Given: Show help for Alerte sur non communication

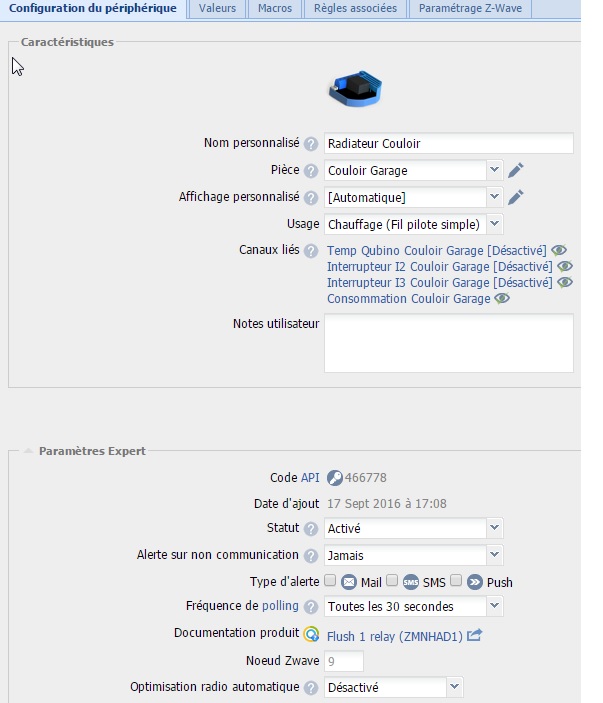Looking at the screenshot, I should [311, 555].
